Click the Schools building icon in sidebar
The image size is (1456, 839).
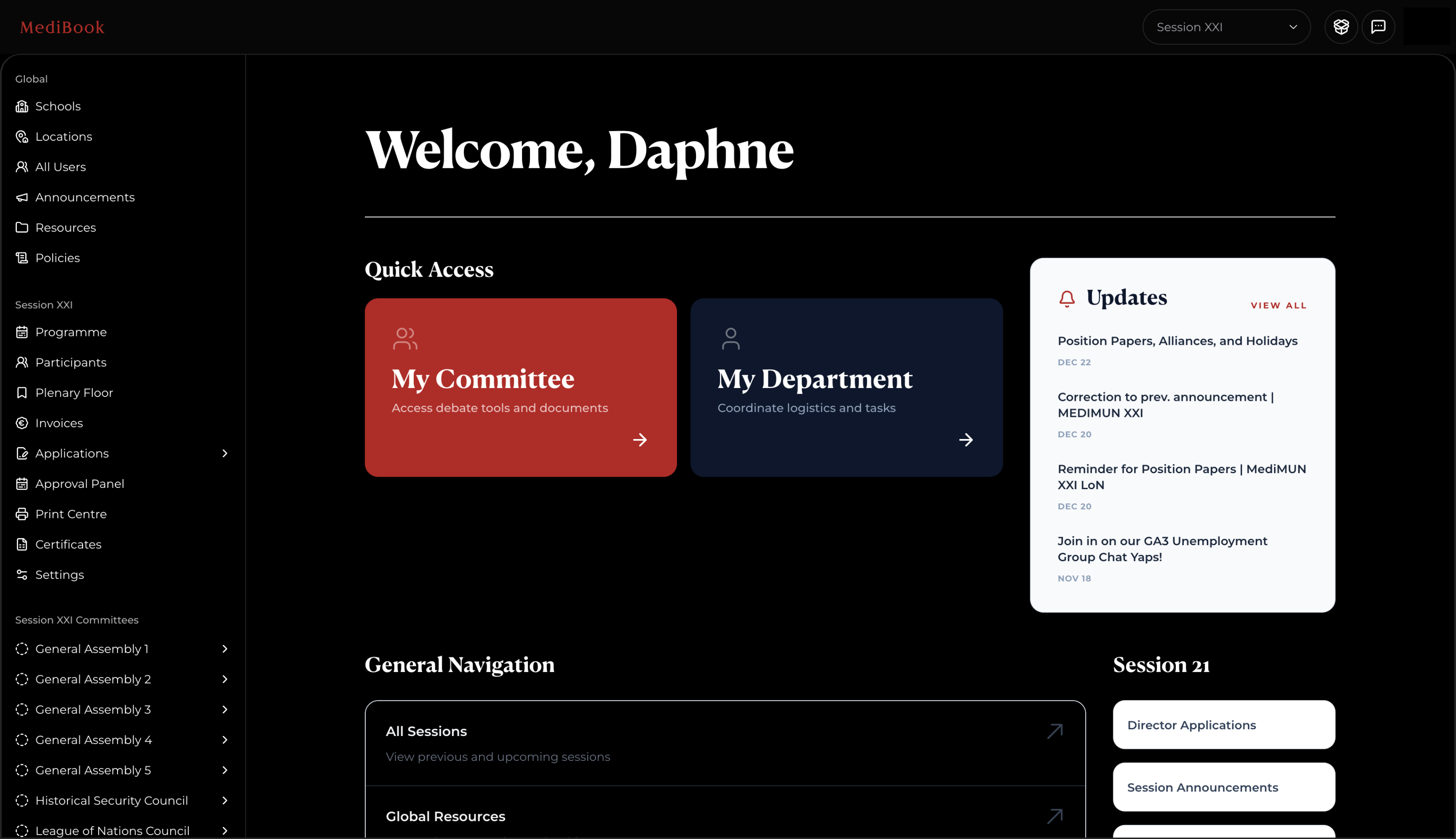(22, 107)
